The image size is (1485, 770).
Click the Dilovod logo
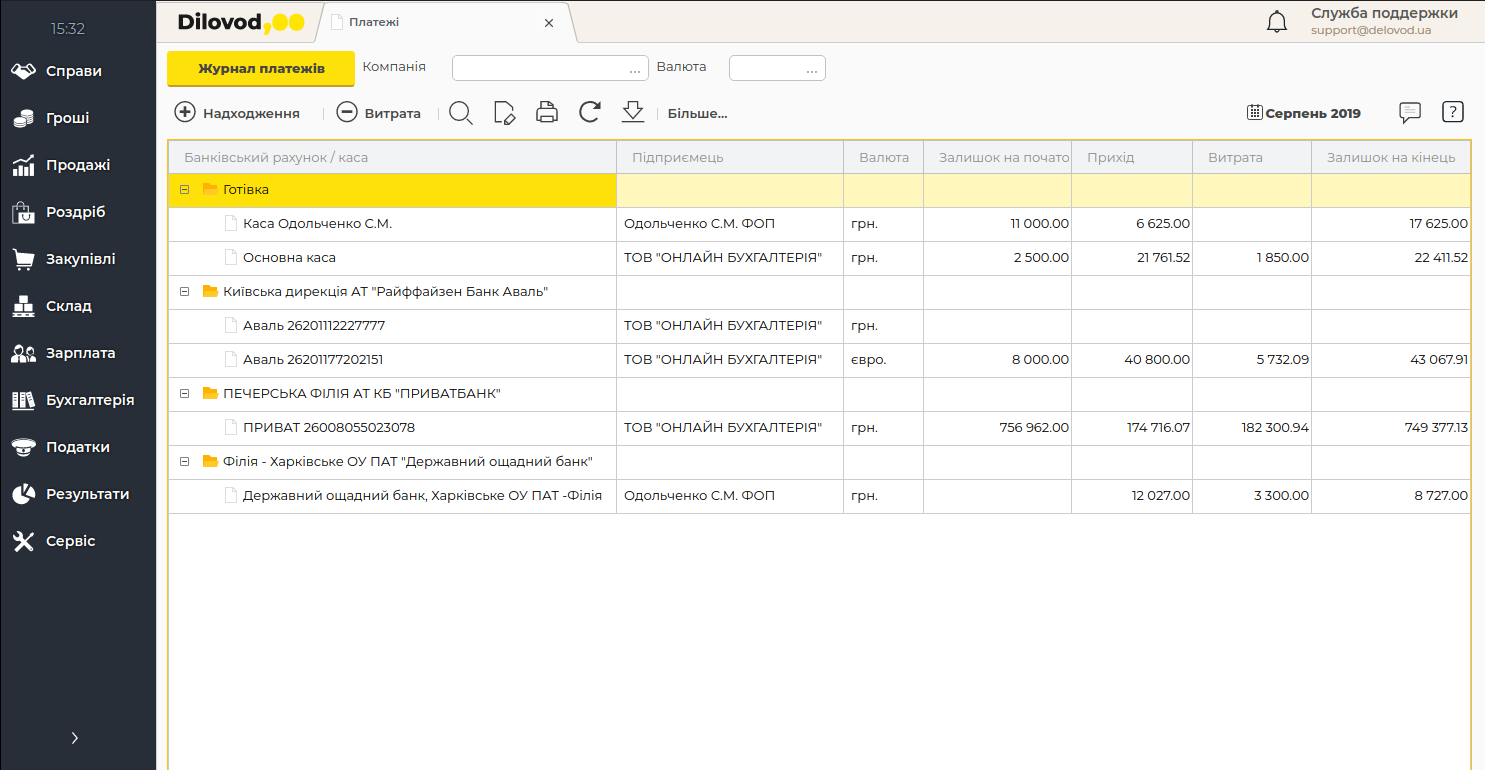point(241,22)
